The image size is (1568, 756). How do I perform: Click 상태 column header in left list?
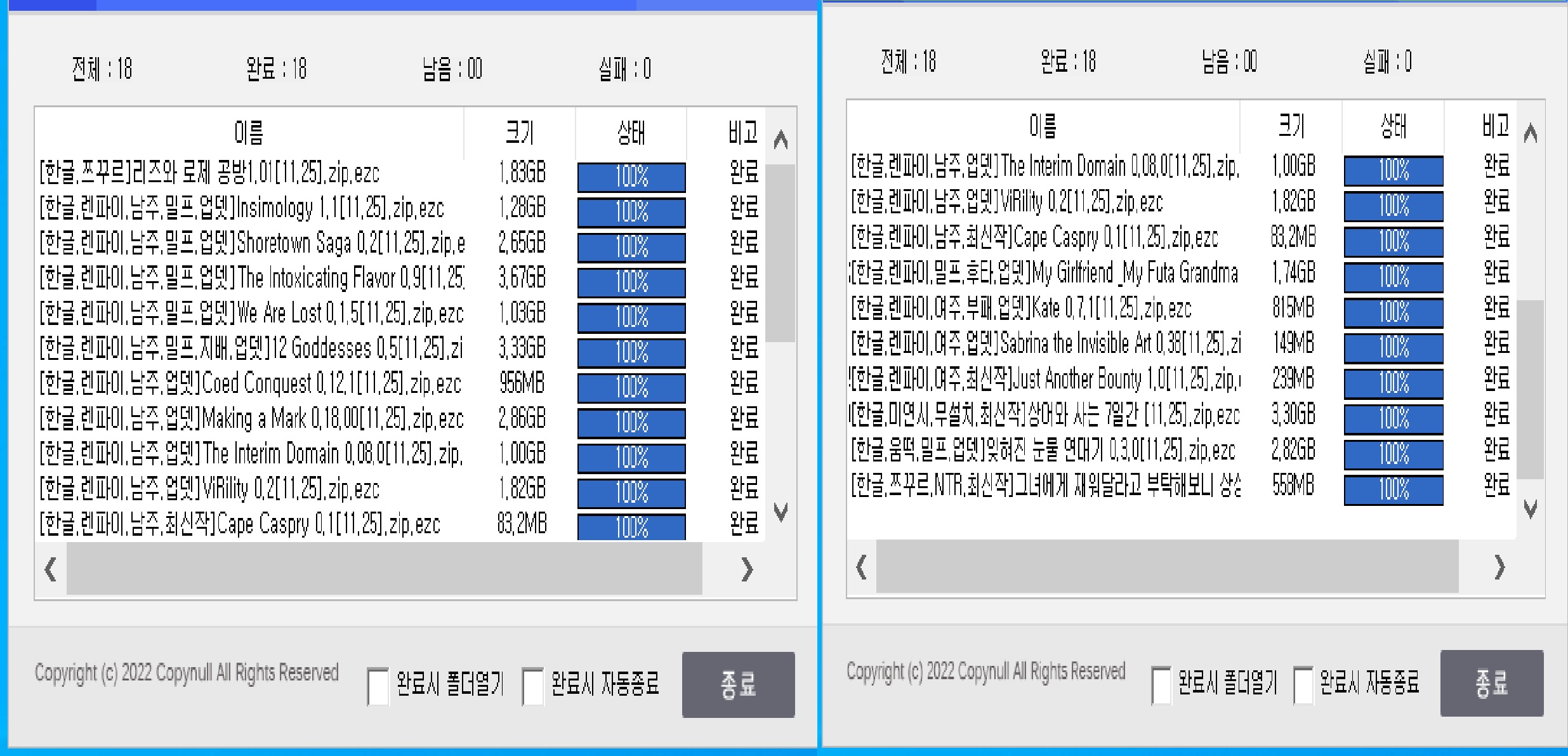[x=631, y=133]
